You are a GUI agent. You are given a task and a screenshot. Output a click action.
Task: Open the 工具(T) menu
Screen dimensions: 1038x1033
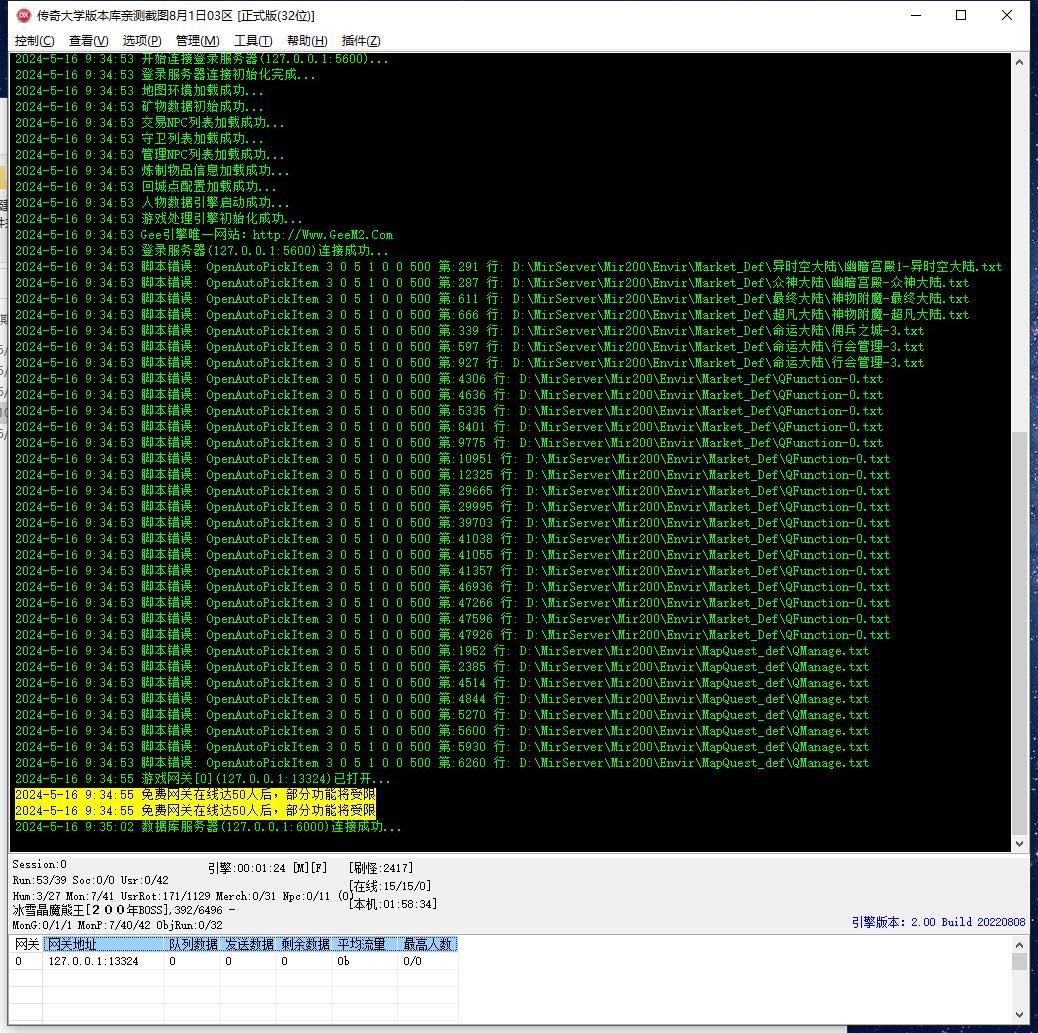[253, 41]
